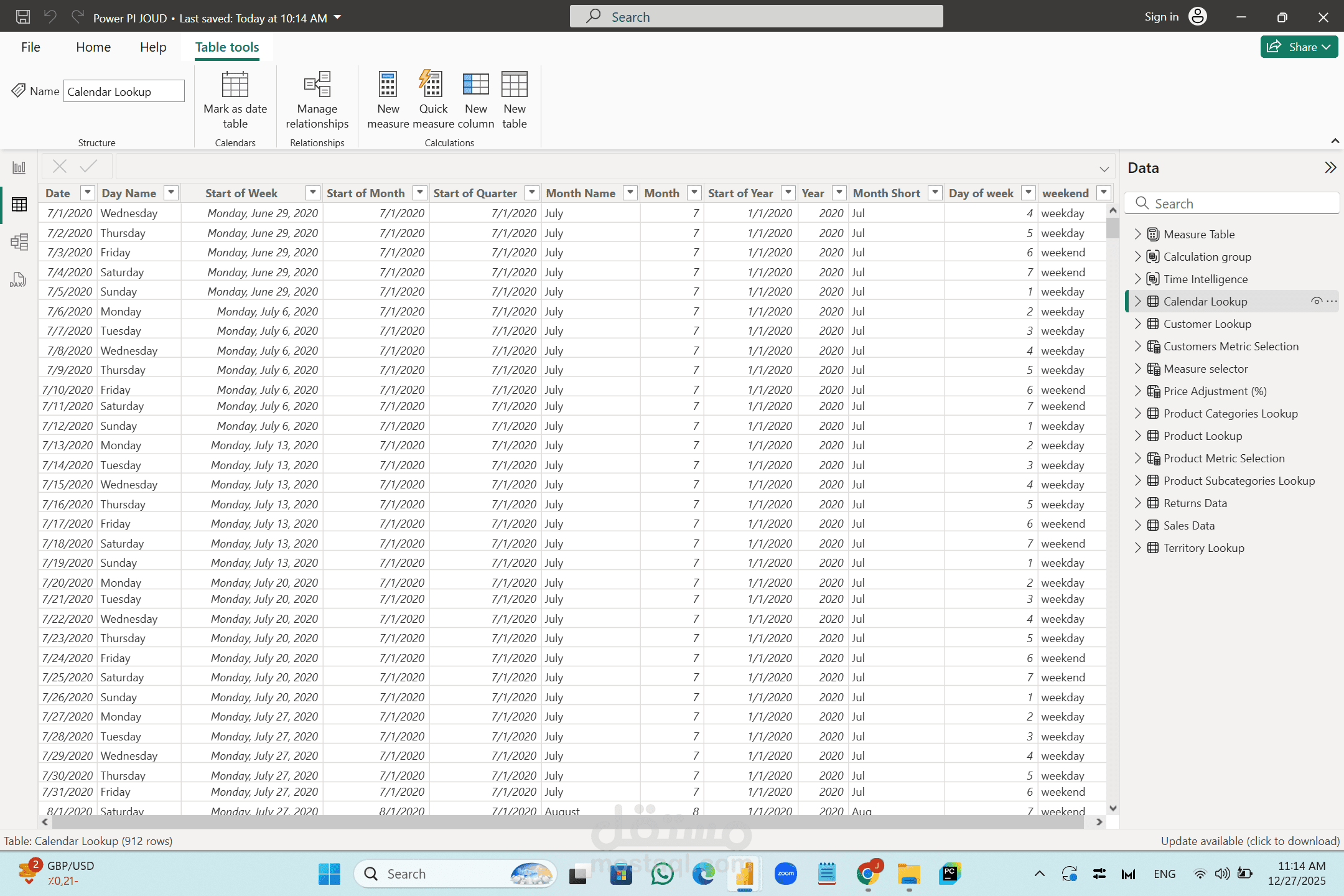Click Update available download link
The height and width of the screenshot is (896, 1344).
coord(1250,841)
